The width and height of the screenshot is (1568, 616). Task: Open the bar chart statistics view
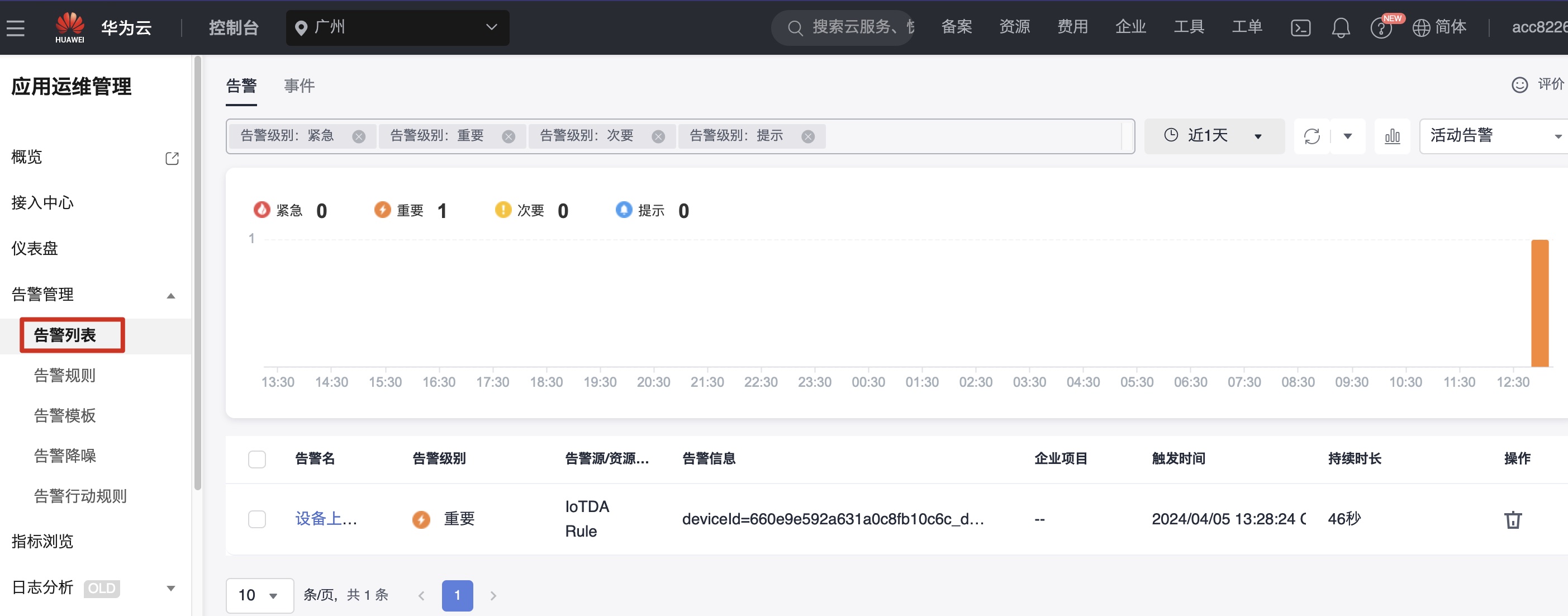tap(1392, 136)
